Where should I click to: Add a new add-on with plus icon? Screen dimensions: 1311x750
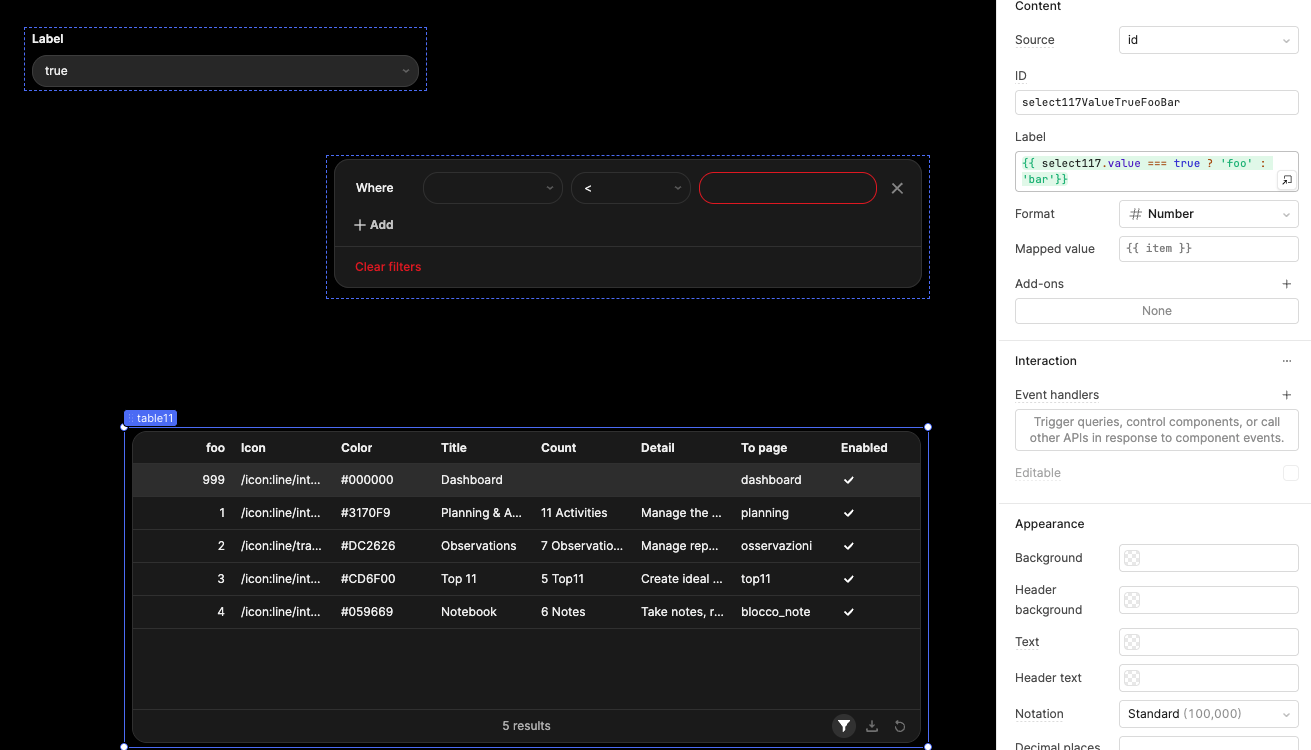click(1287, 284)
